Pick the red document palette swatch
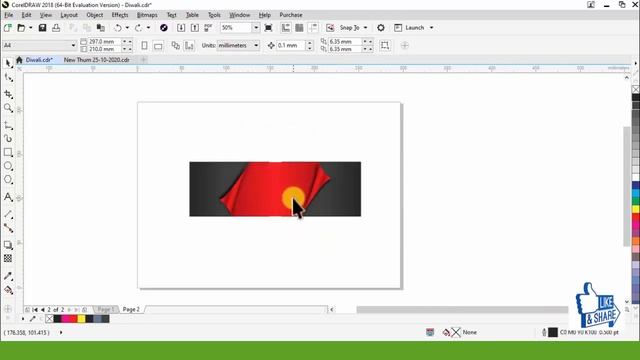Screen dimensions: 640x360 pyautogui.click(x=73, y=319)
